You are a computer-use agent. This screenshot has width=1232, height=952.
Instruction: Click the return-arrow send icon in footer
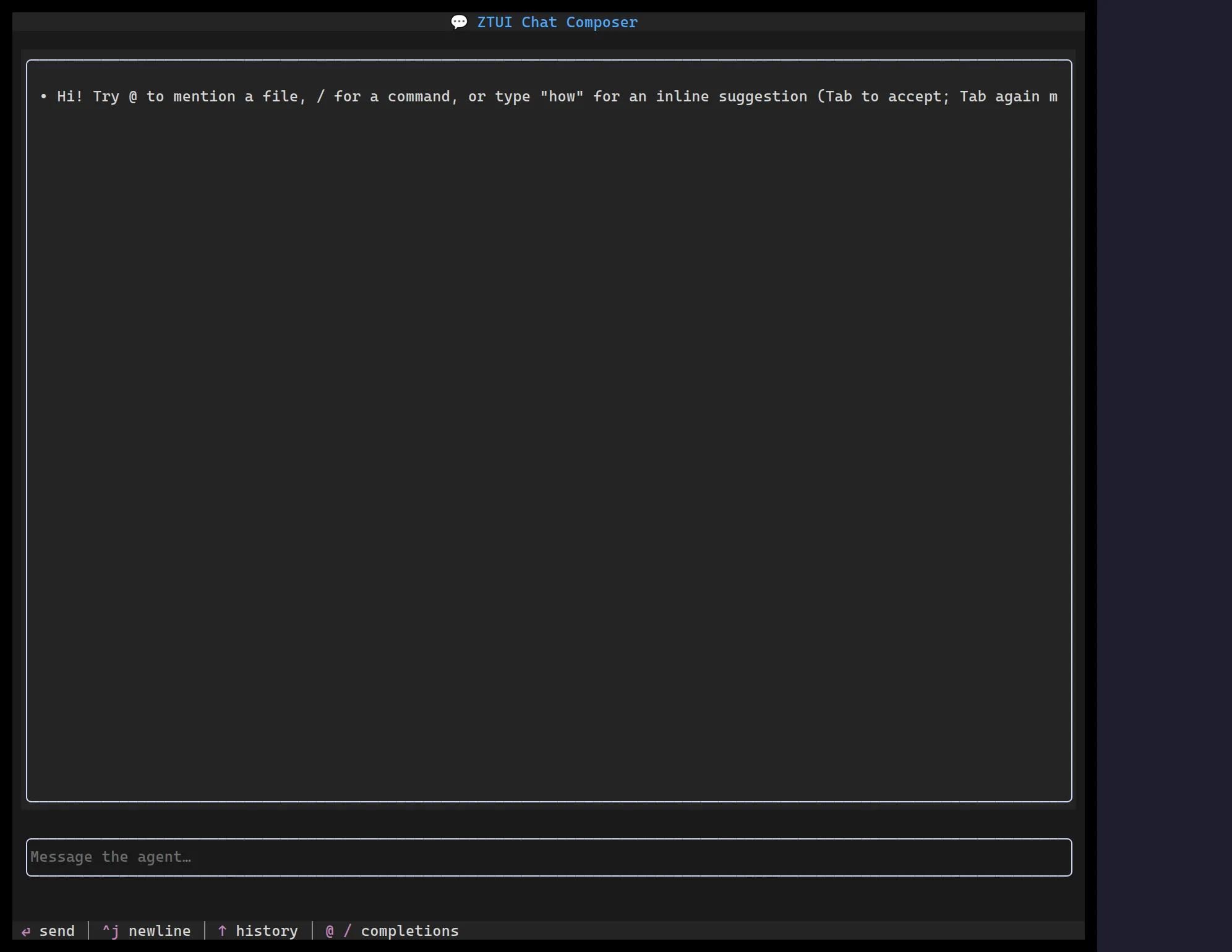26,931
